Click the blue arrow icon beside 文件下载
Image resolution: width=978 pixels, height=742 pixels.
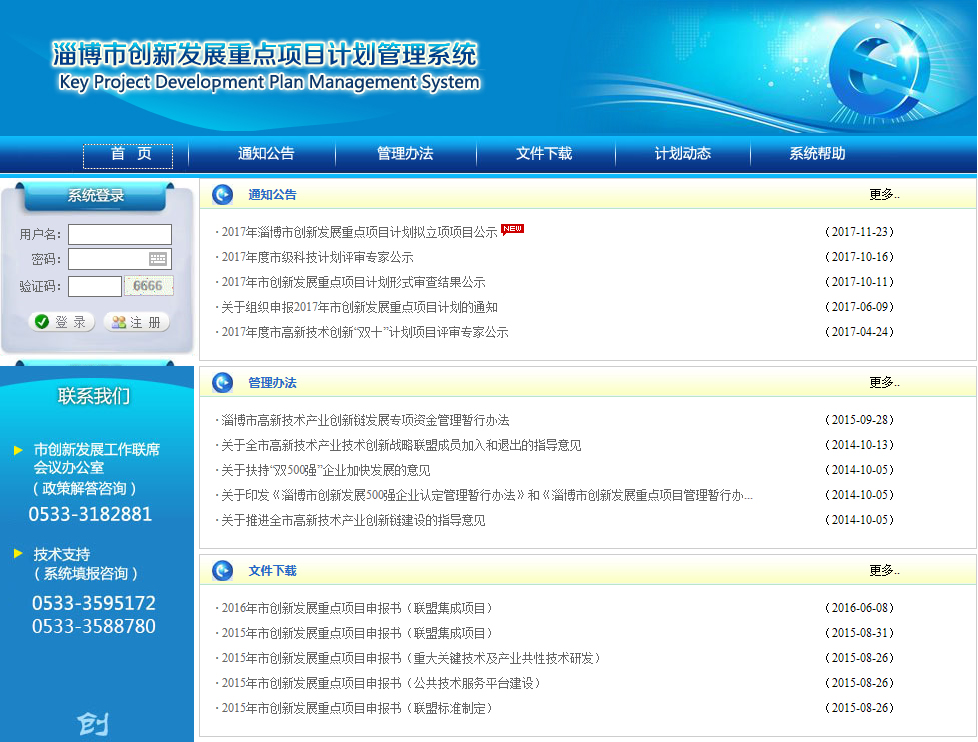pyautogui.click(x=223, y=571)
